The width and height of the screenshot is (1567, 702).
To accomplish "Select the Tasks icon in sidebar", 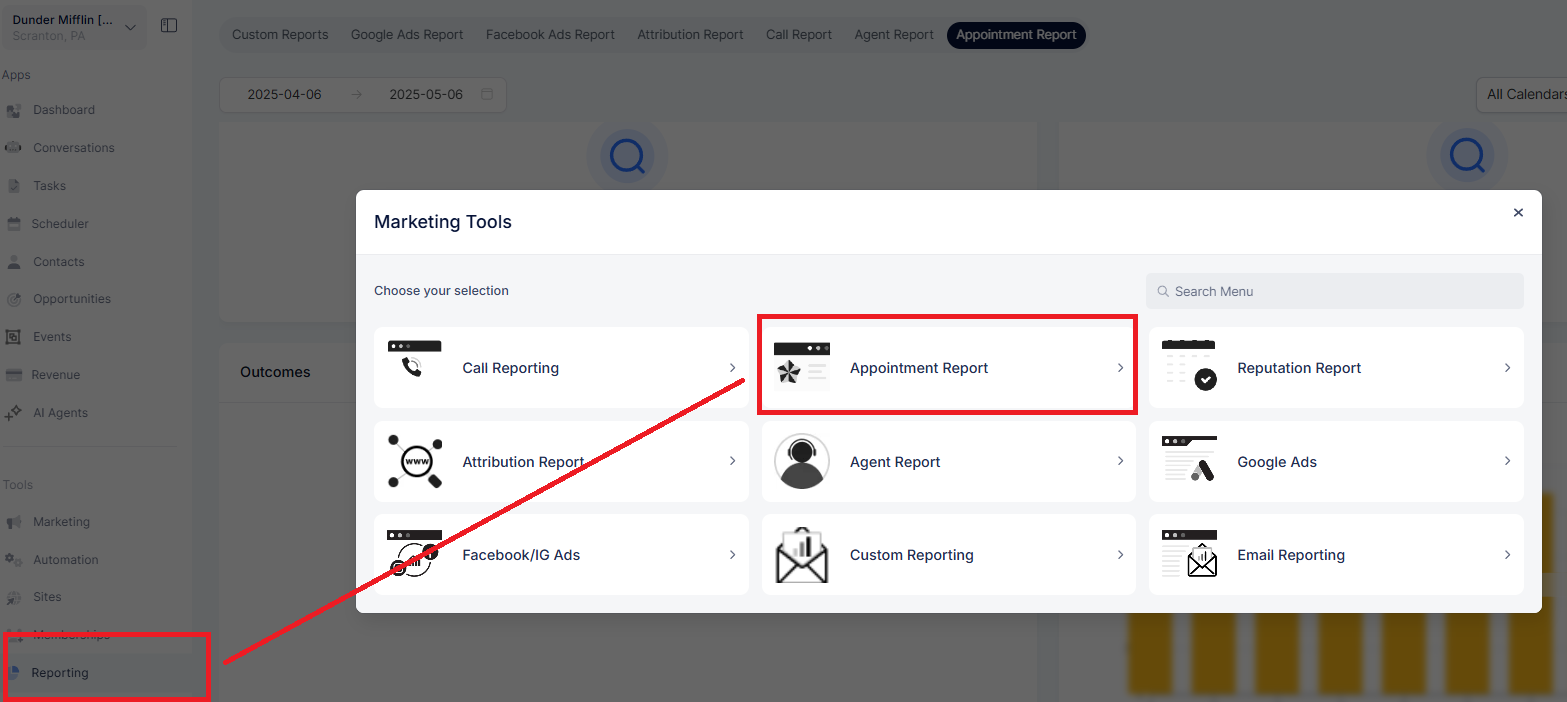I will pyautogui.click(x=14, y=186).
